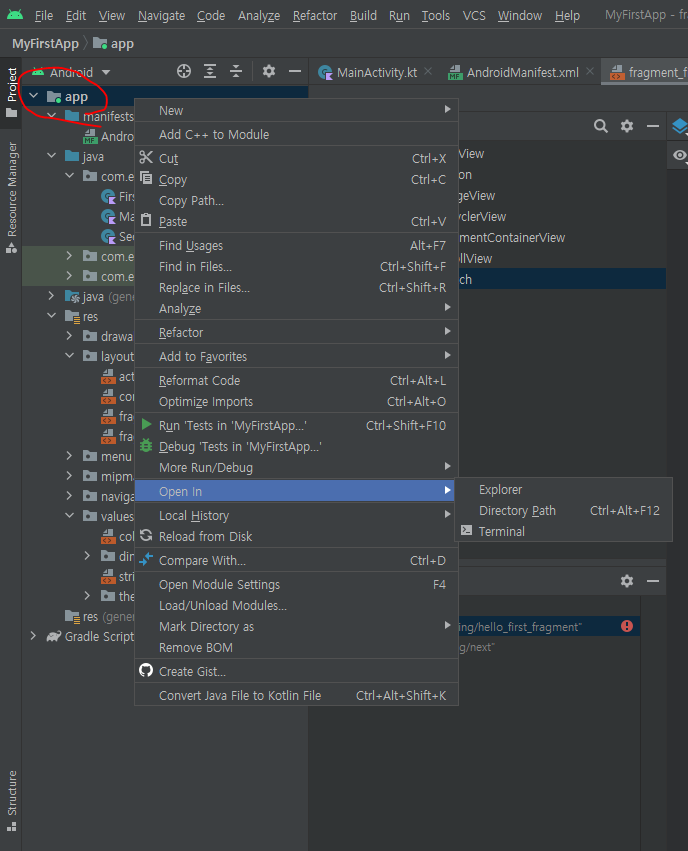Image resolution: width=688 pixels, height=851 pixels.
Task: Open the Local History submenu
Action: 296,515
